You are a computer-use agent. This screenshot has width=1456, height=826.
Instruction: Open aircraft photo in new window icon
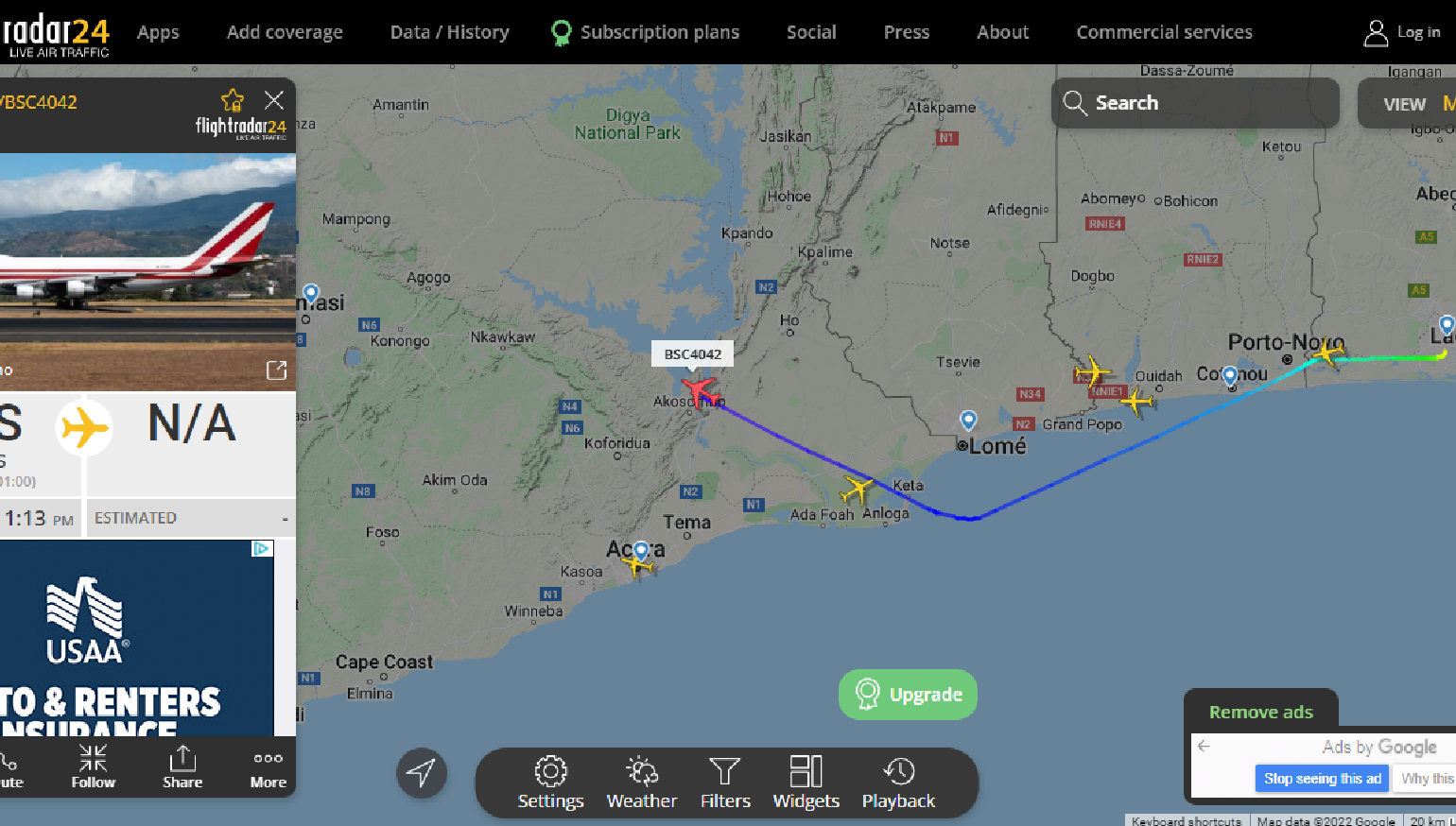click(276, 370)
